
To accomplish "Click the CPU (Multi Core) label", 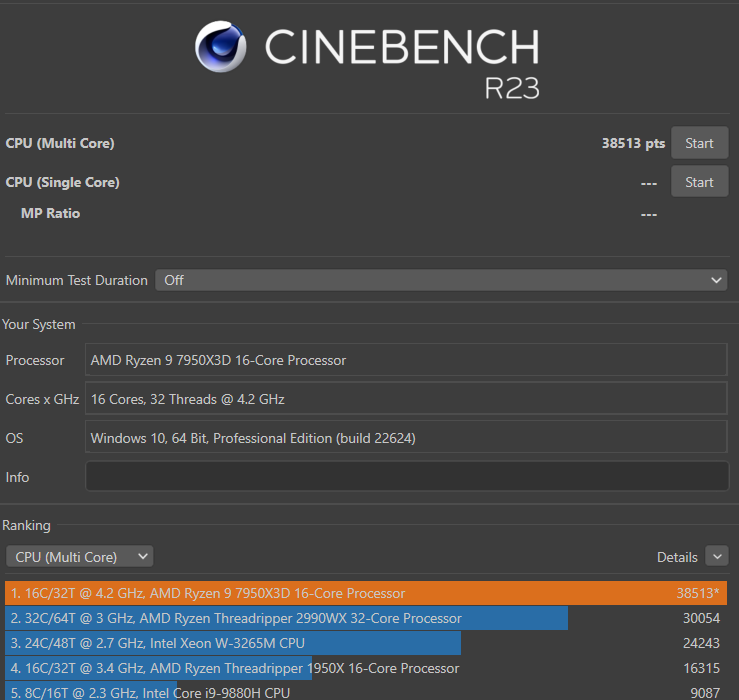I will tap(60, 143).
